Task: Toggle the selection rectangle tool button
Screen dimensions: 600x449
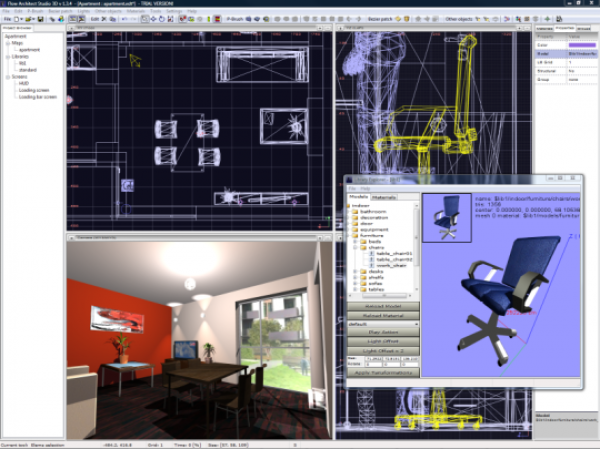Action: (x=145, y=19)
